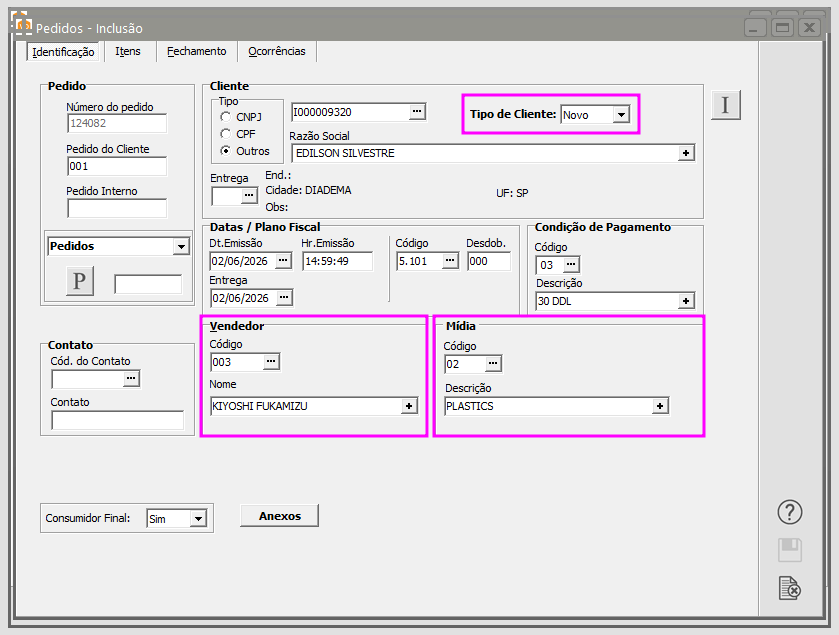The width and height of the screenshot is (839, 635).
Task: Close the Pedidos - Inclusão window
Action: click(810, 27)
